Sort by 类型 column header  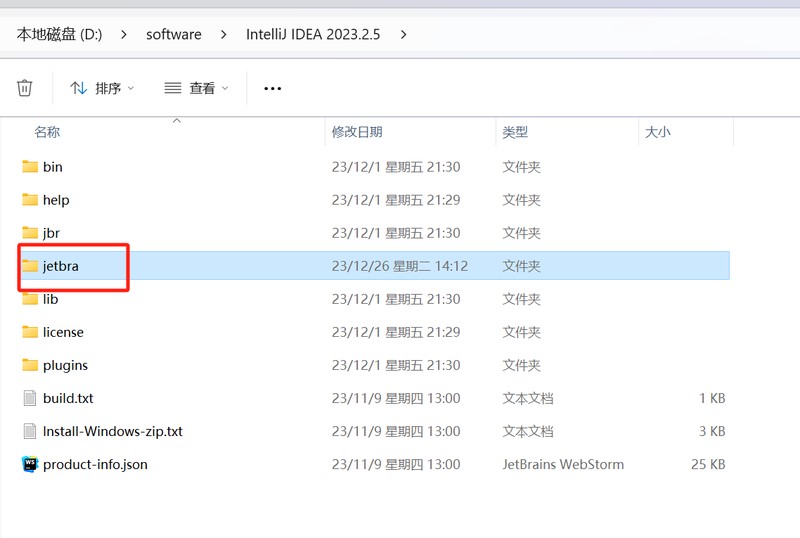515,132
